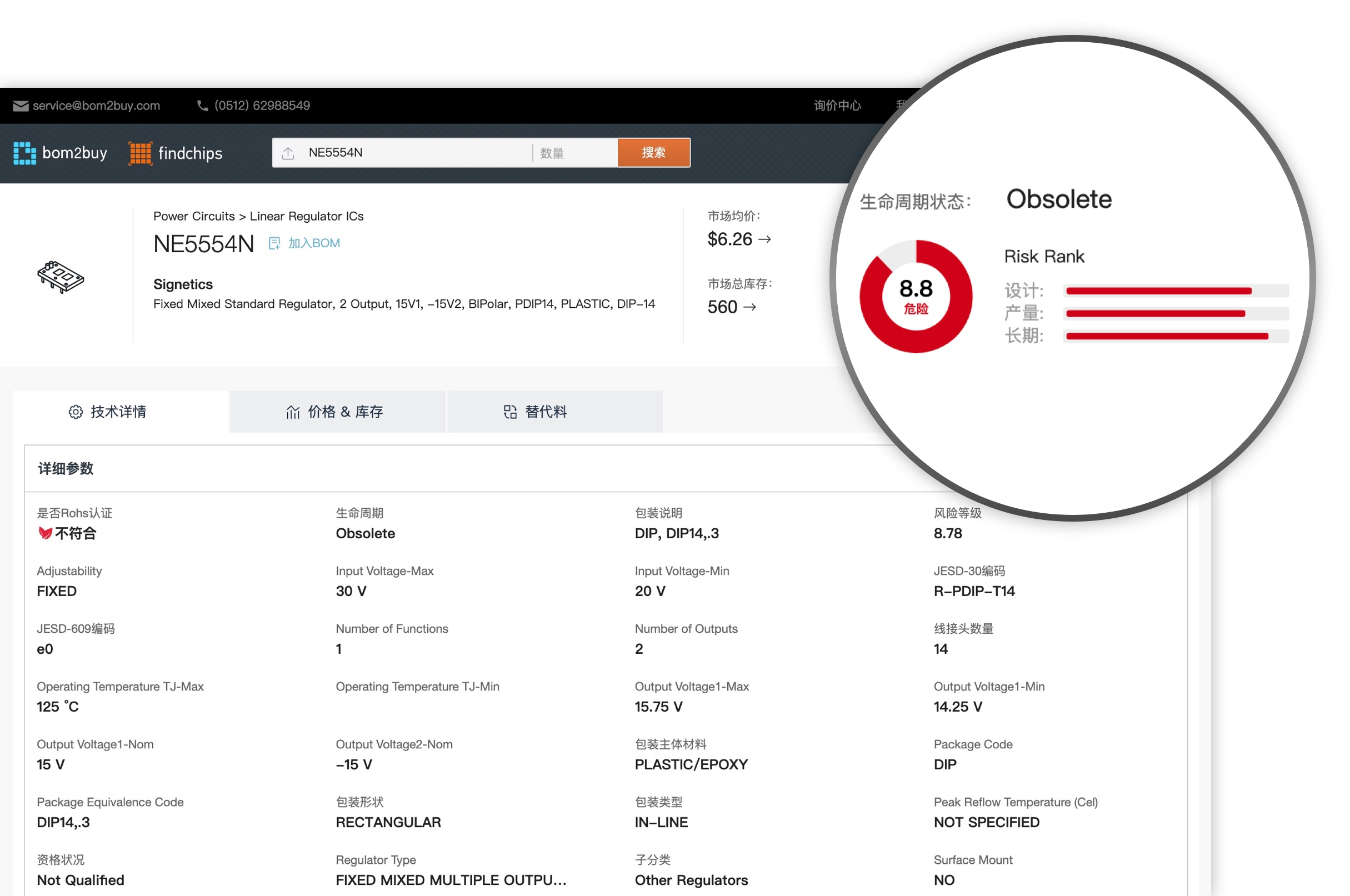Click the 资格状况 value Not Qualified
The height and width of the screenshot is (896, 1350).
pos(81,880)
